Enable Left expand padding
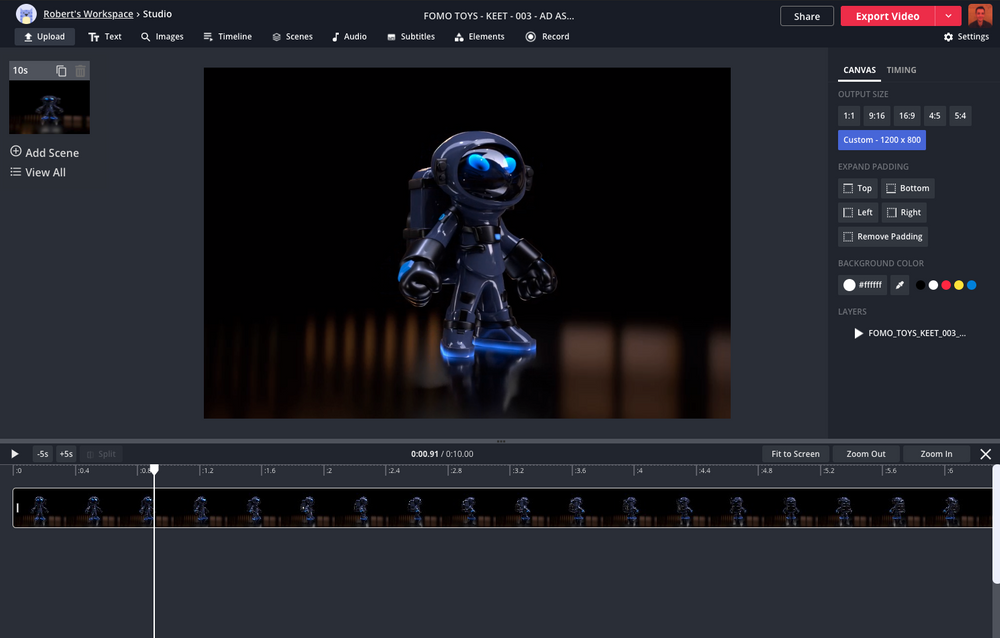The image size is (1000, 638). coord(857,212)
